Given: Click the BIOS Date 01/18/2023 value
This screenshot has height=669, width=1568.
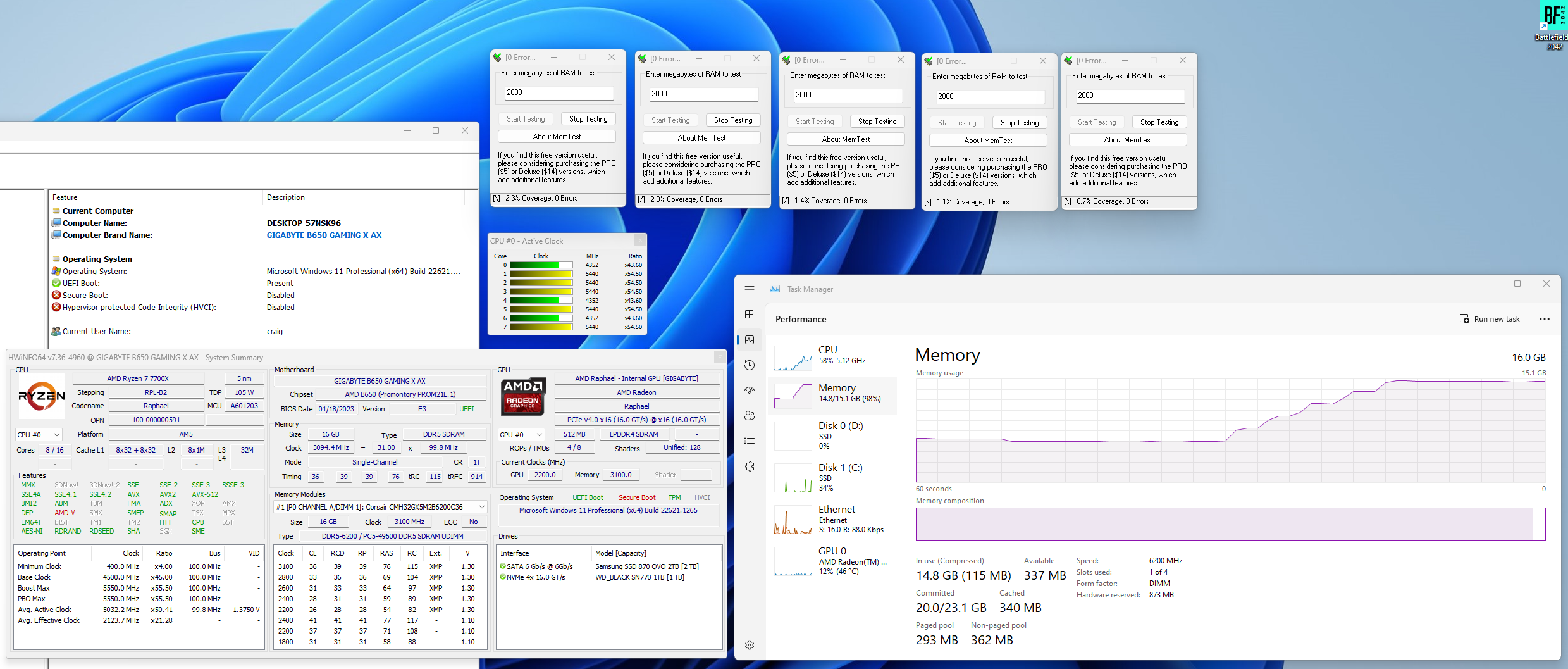Looking at the screenshot, I should click(x=336, y=409).
